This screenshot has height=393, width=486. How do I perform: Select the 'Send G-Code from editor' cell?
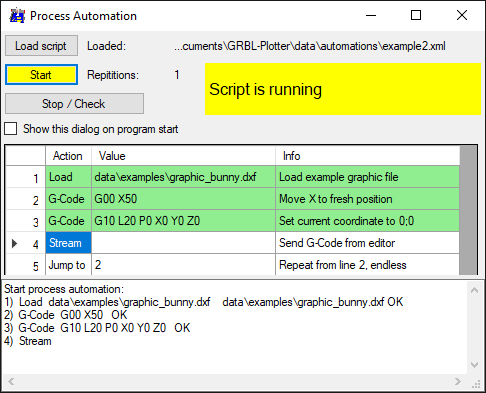tap(367, 243)
